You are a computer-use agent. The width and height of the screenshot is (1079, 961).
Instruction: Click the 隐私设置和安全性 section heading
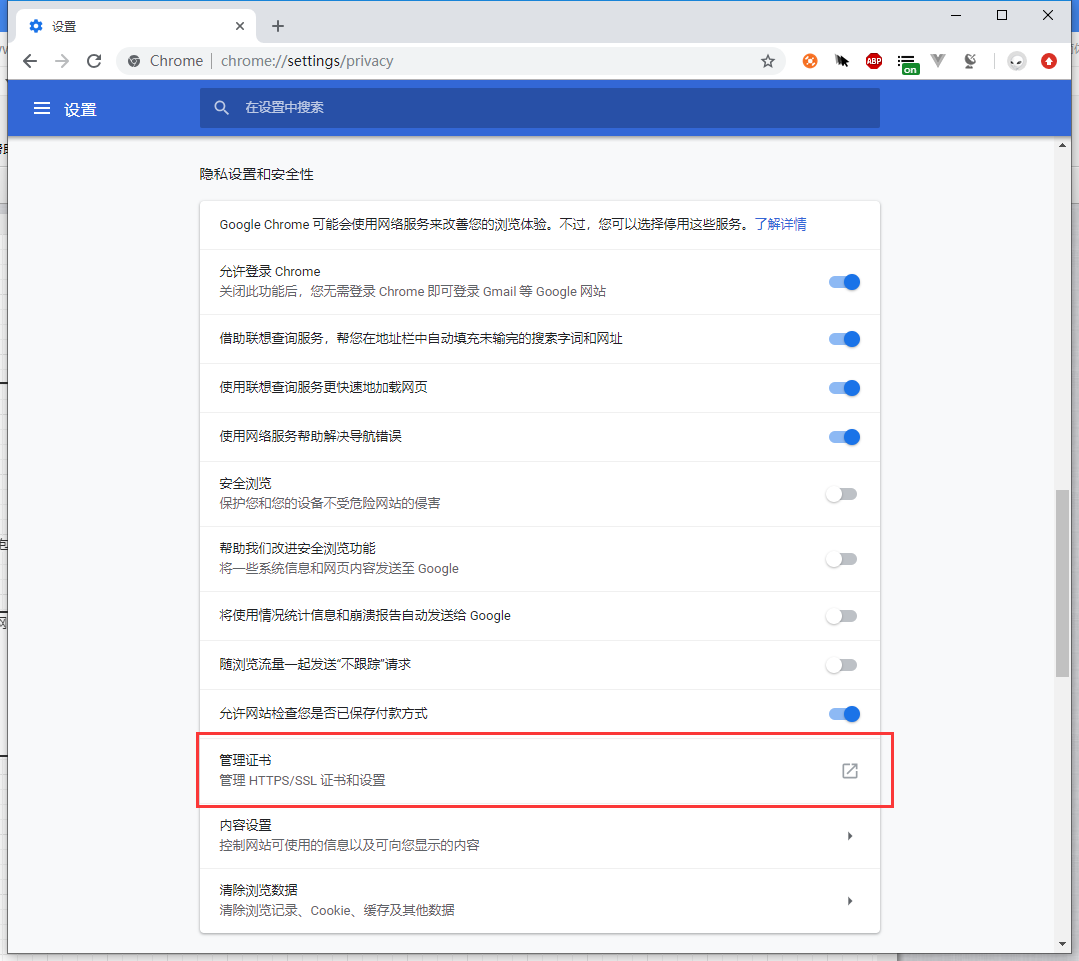coord(257,175)
